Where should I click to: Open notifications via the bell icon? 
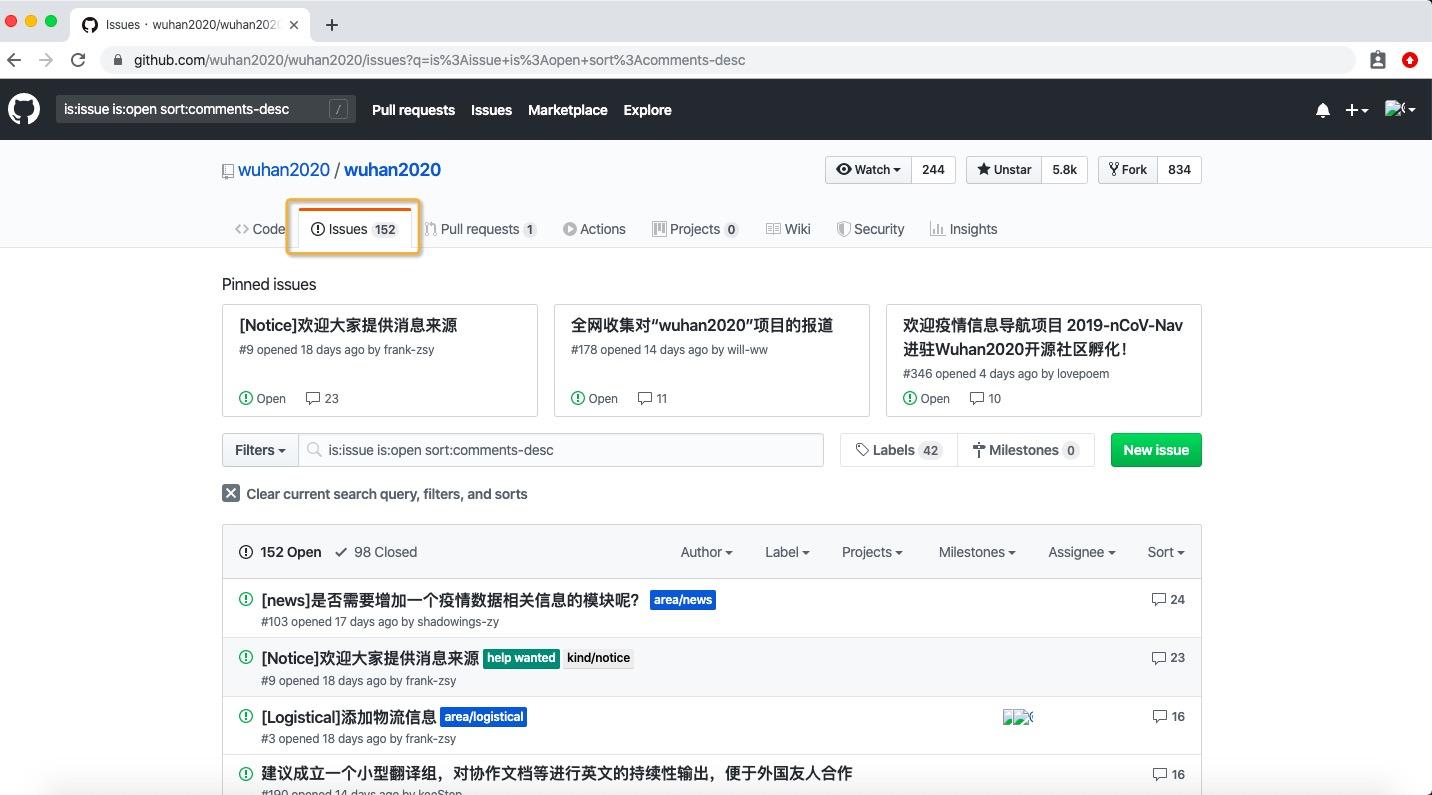tap(1323, 110)
